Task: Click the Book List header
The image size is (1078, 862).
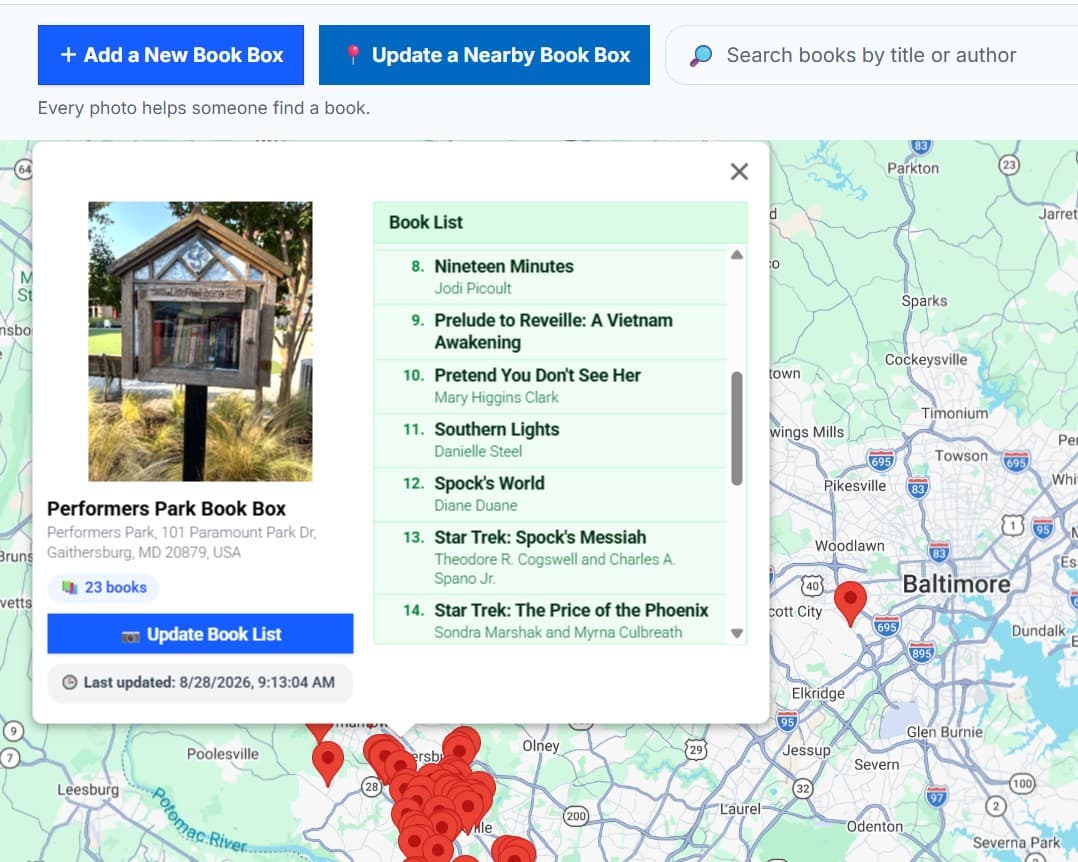Action: (560, 223)
